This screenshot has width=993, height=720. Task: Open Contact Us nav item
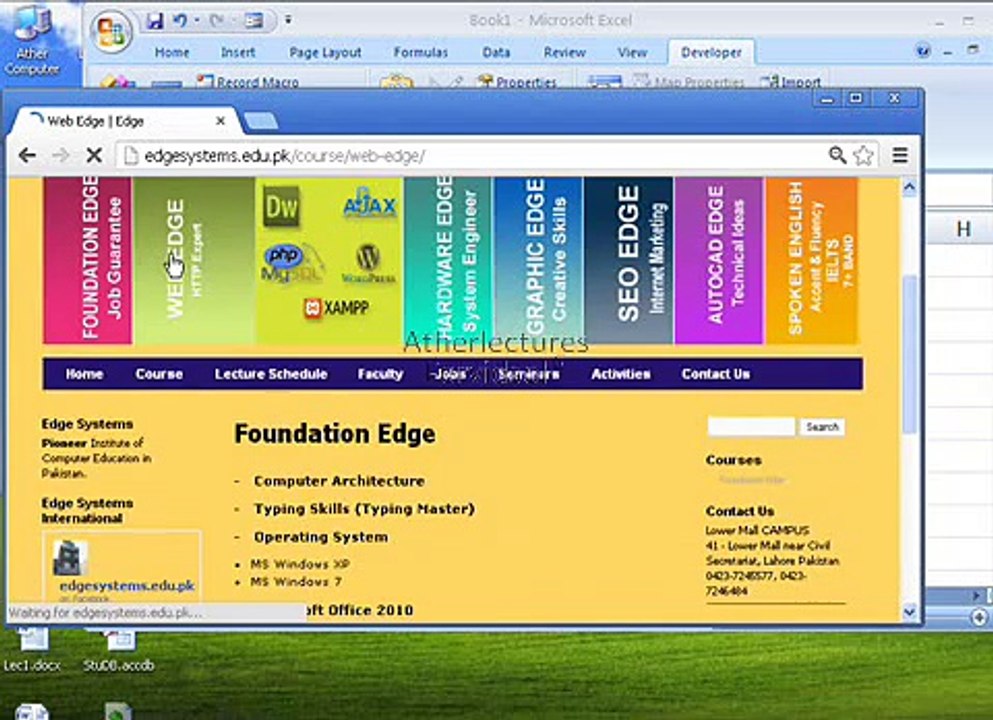click(x=716, y=374)
